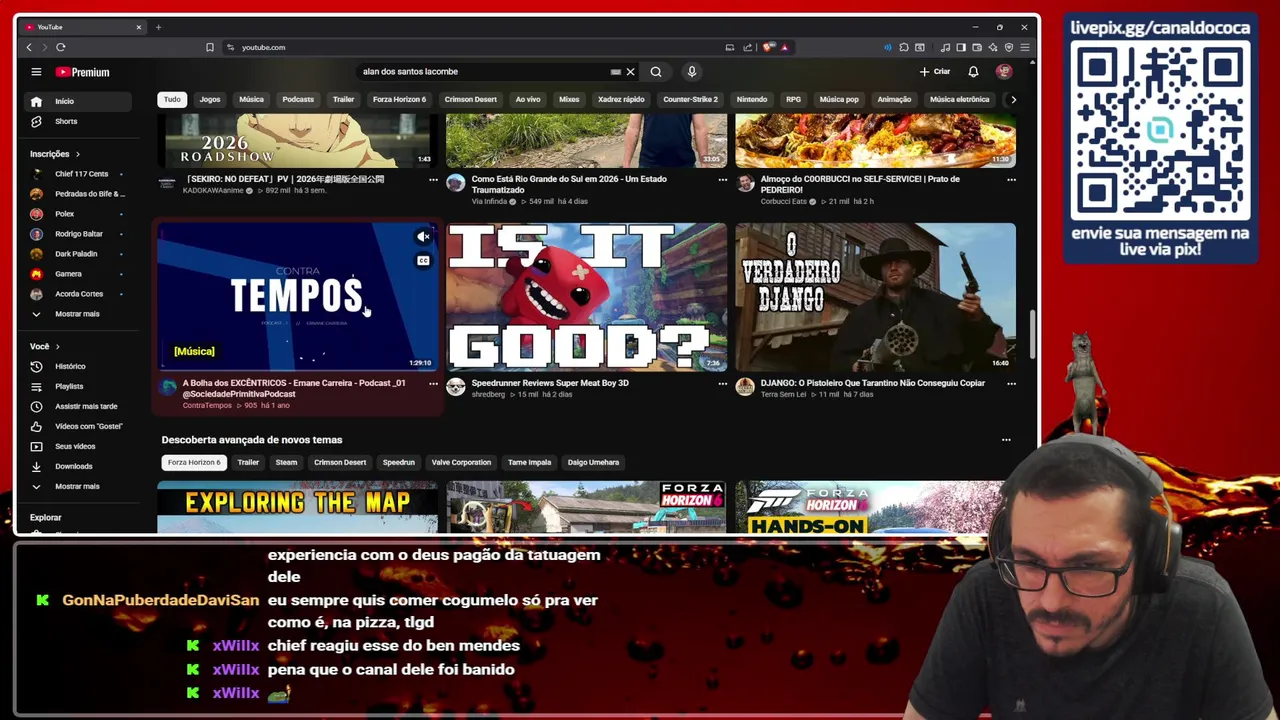
Task: Unmute the ContraTempos preview with the speaker icon
Action: (423, 237)
